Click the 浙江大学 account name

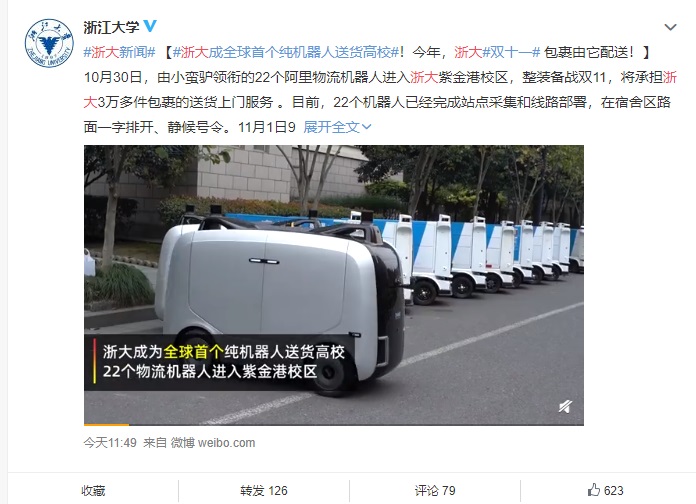pyautogui.click(x=111, y=27)
